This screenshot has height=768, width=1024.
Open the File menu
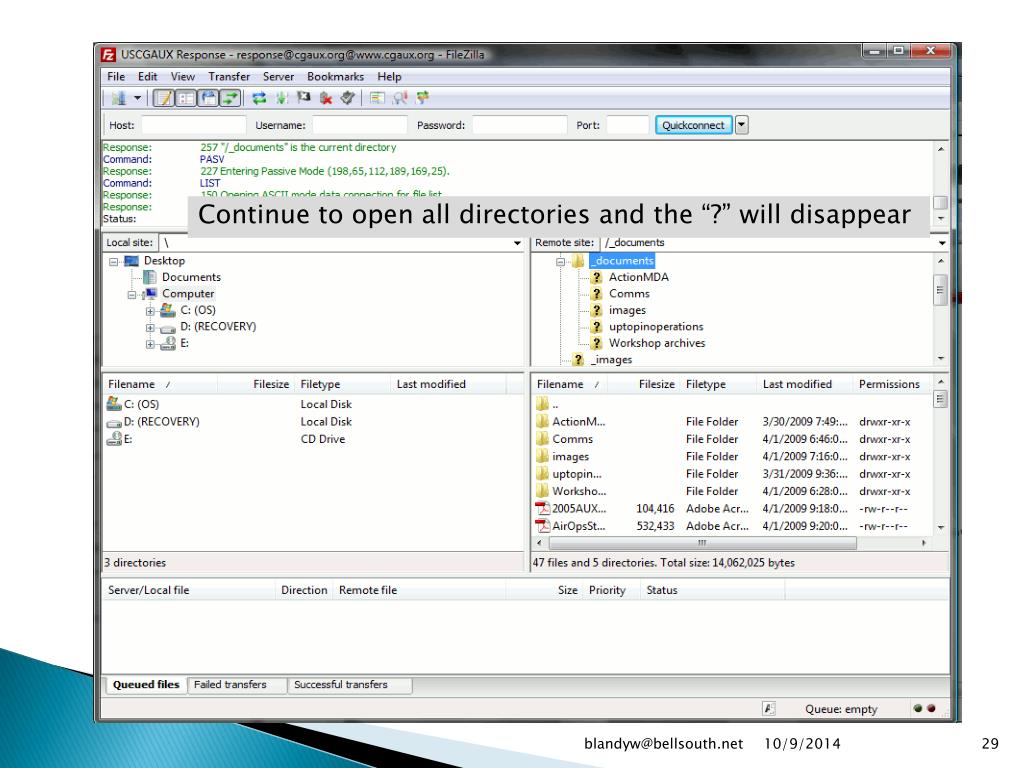[116, 76]
